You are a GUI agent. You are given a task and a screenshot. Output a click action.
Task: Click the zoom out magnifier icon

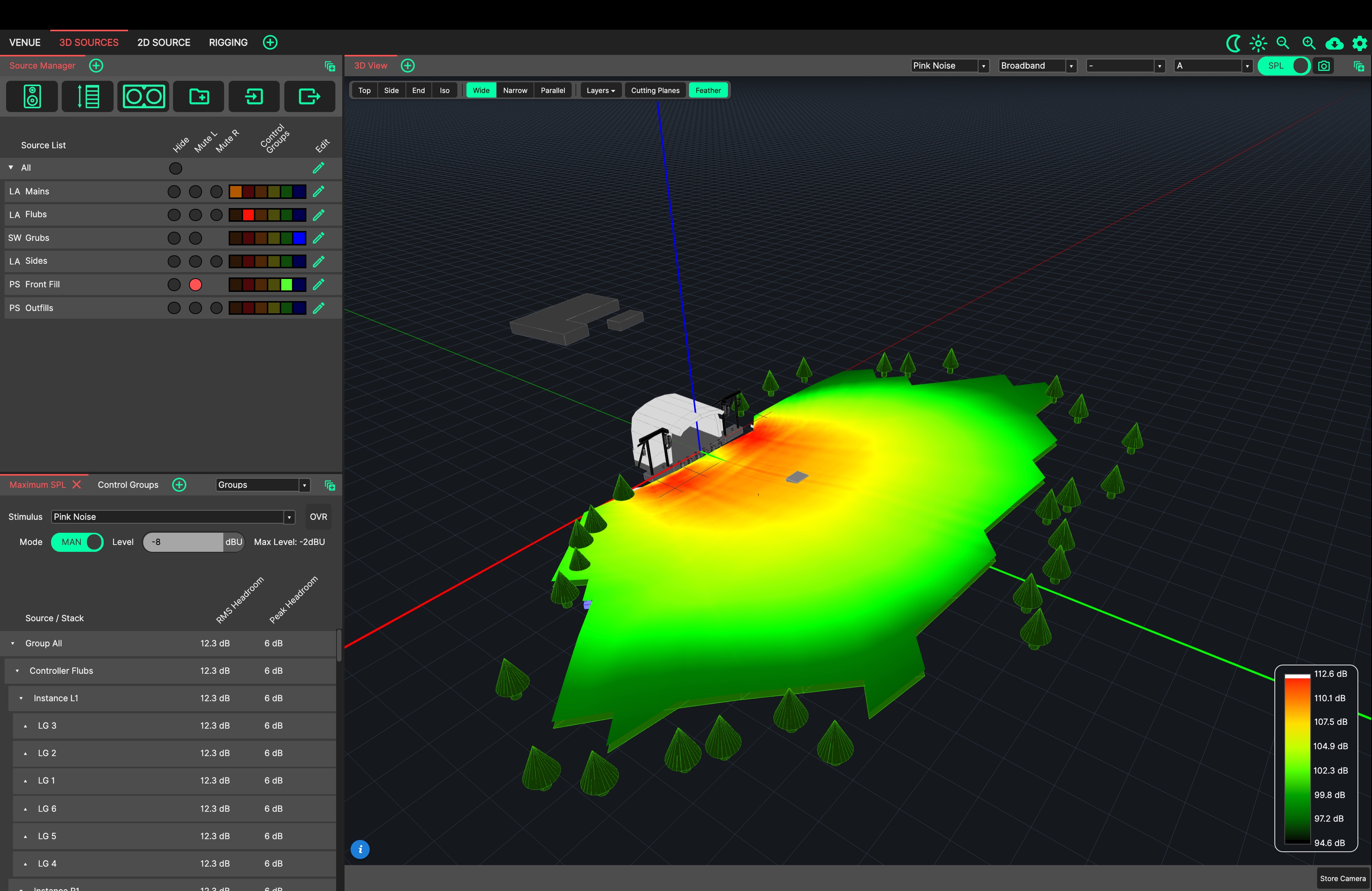(x=1283, y=43)
